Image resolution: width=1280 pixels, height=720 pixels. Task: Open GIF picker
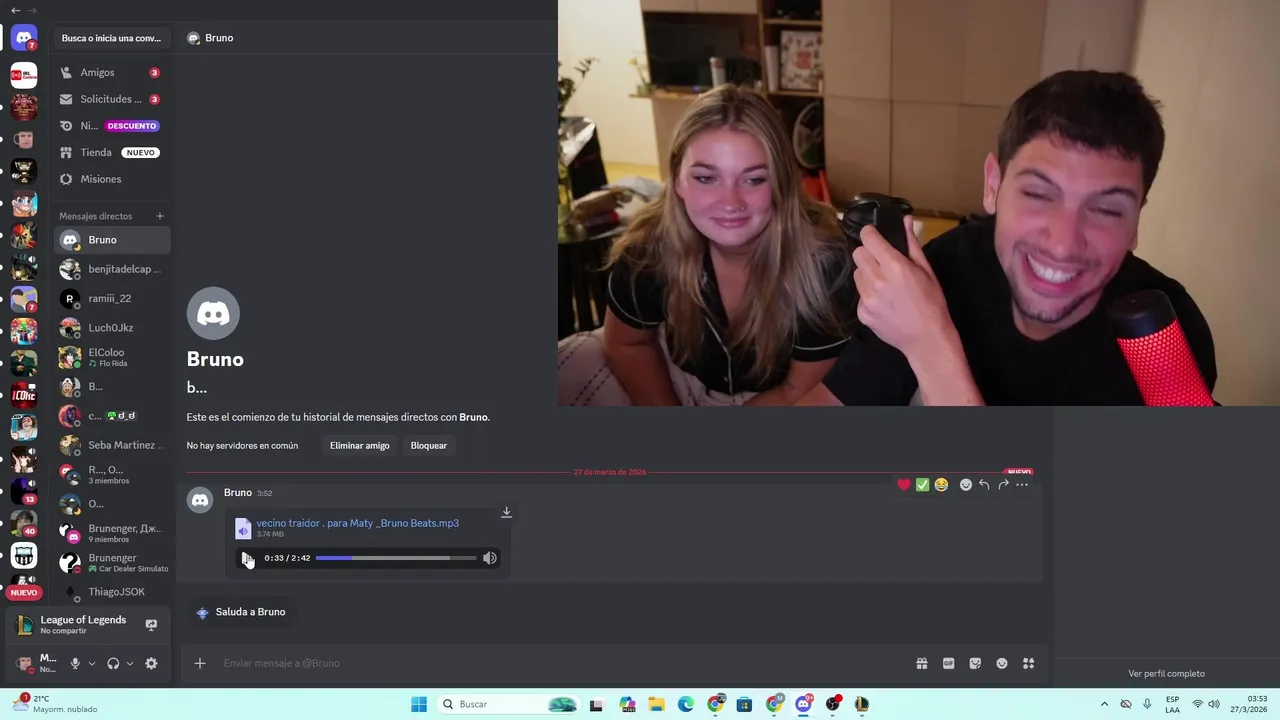click(x=948, y=663)
